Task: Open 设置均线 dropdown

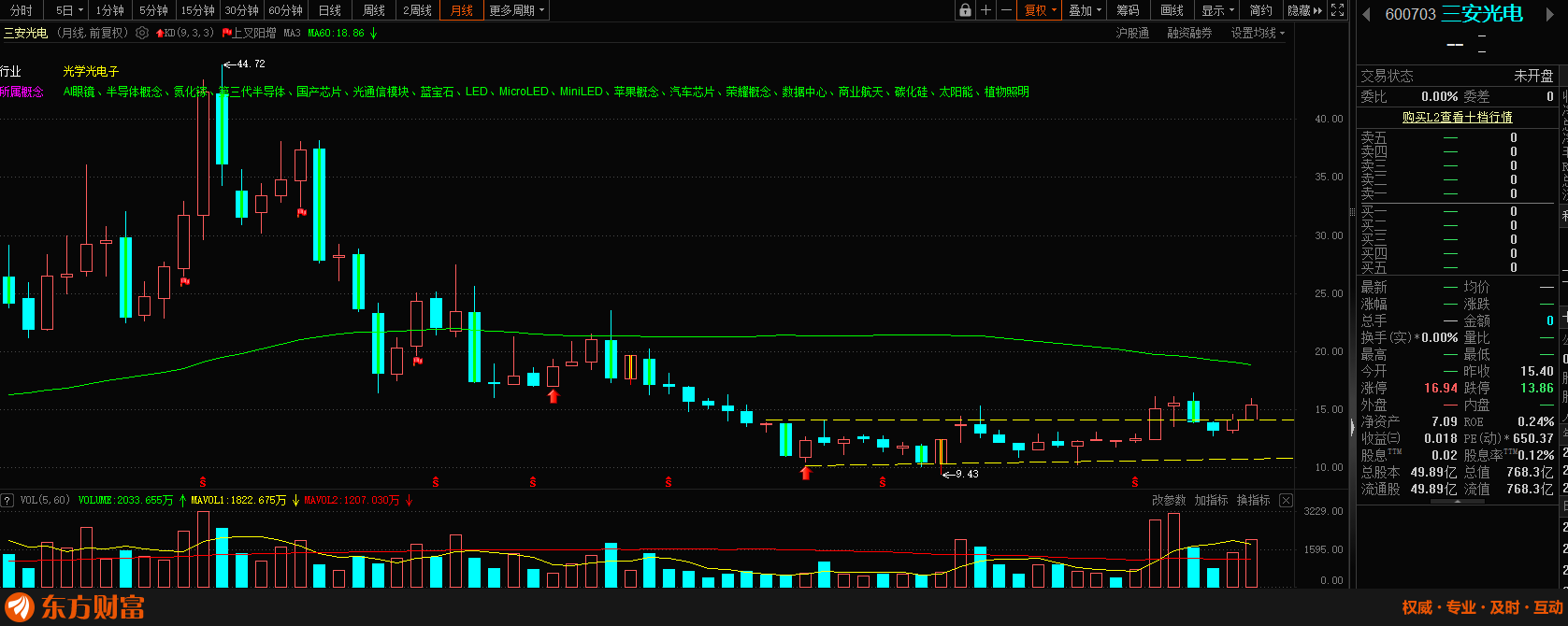Action: 1258,33
